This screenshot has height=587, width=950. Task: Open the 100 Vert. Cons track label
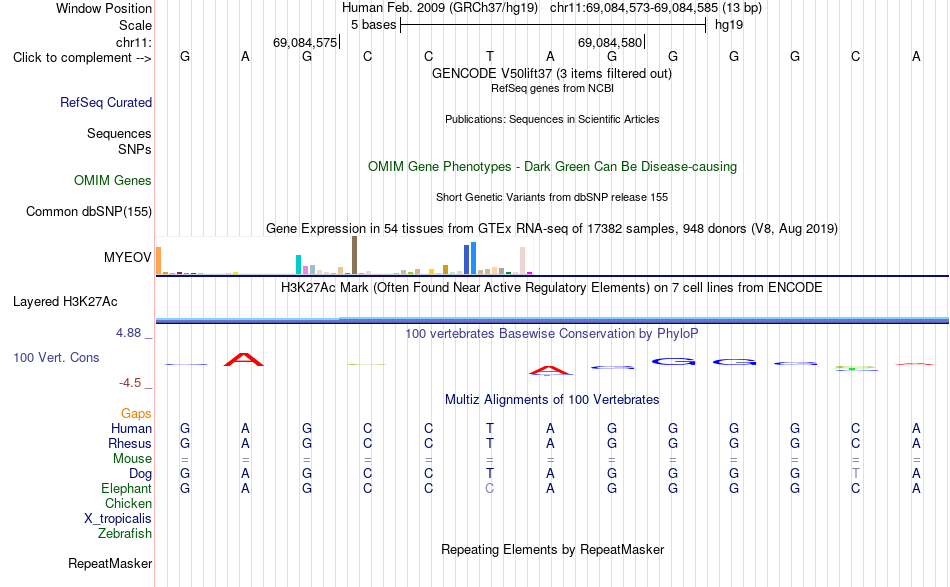click(56, 357)
